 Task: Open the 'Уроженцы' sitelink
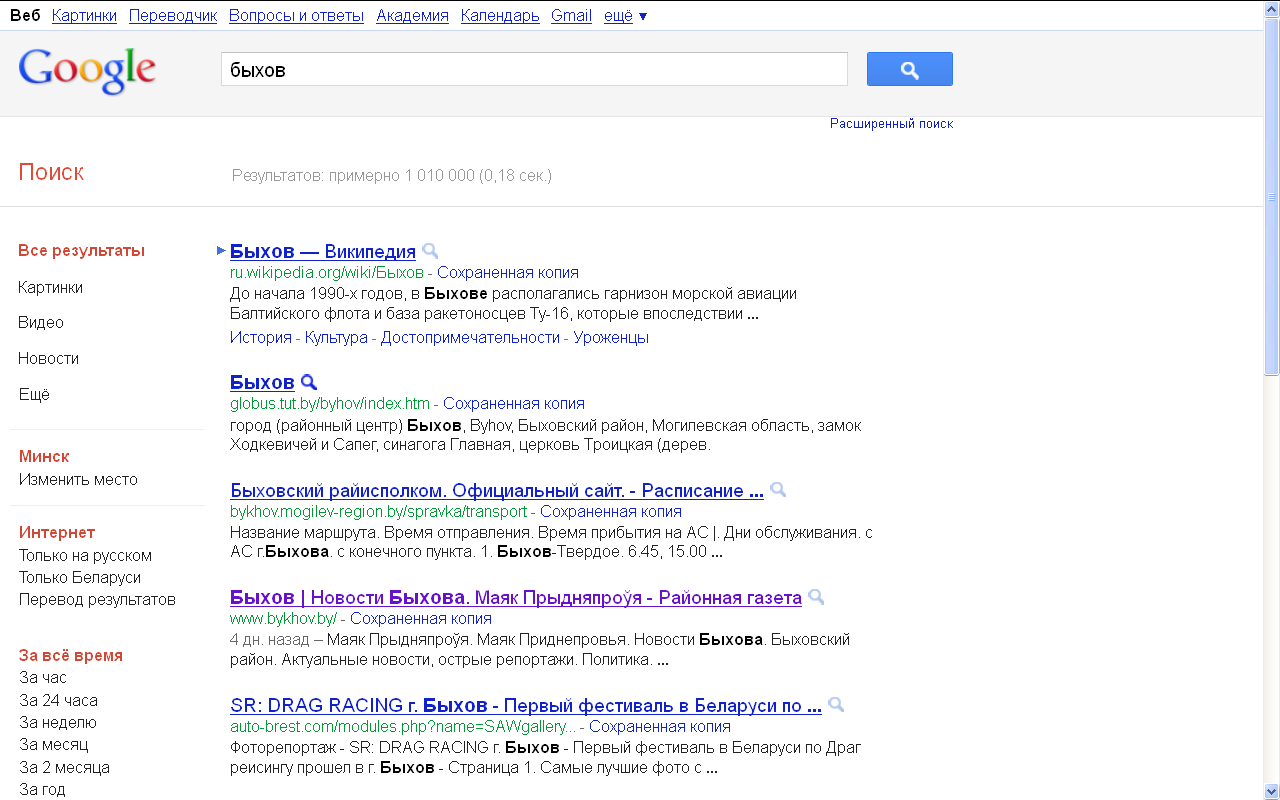pyautogui.click(x=611, y=337)
